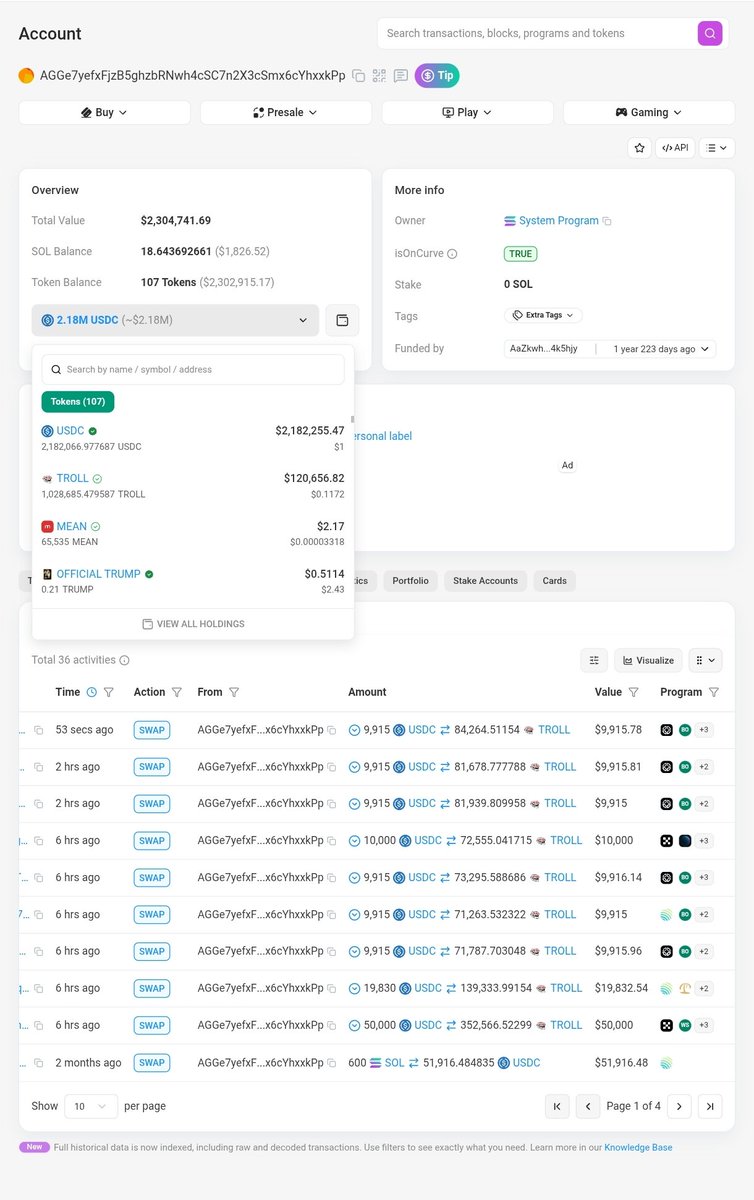Focus the main transactions search bar

point(538,33)
